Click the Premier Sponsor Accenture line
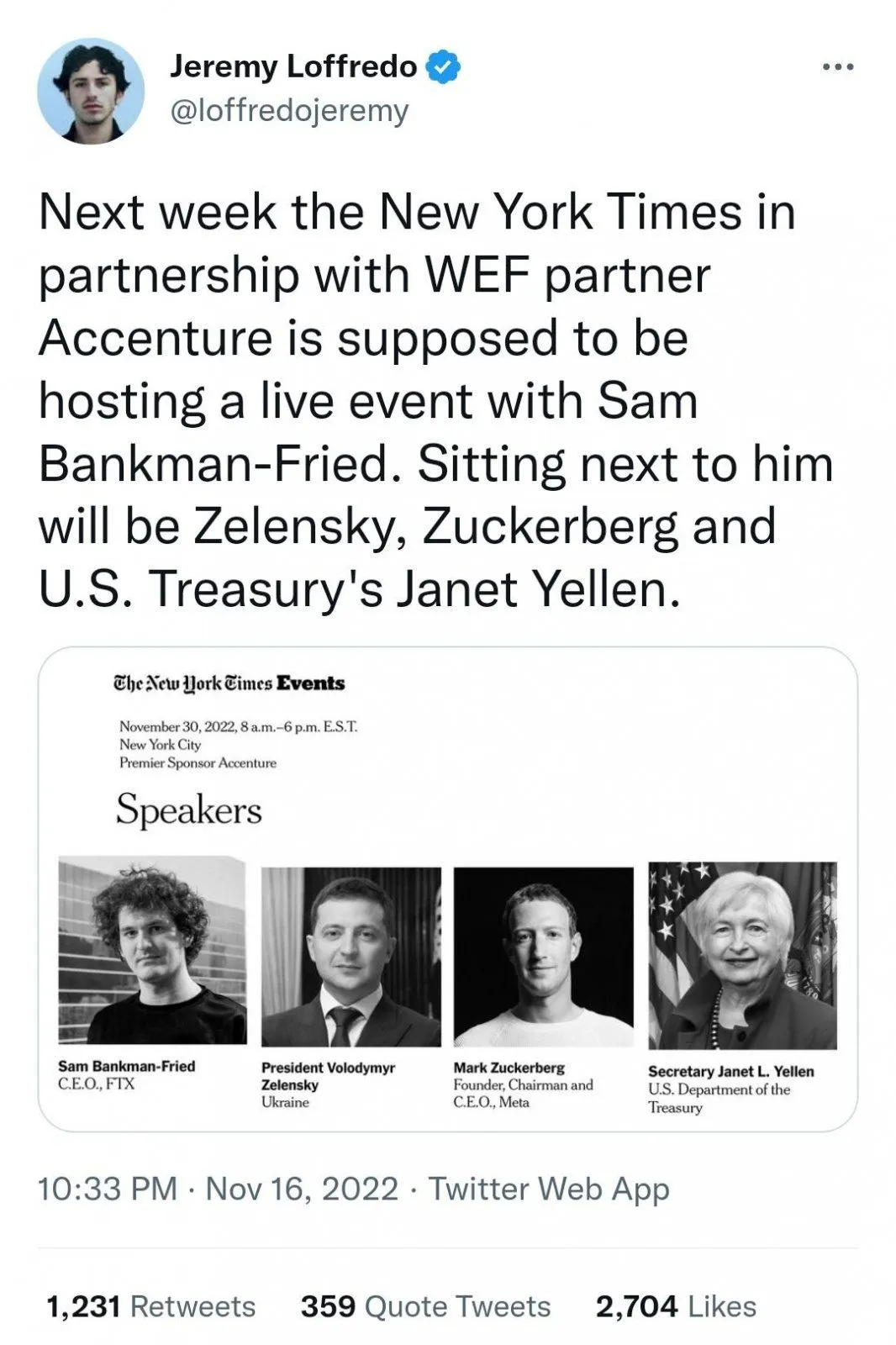The width and height of the screenshot is (896, 1345). tap(198, 762)
